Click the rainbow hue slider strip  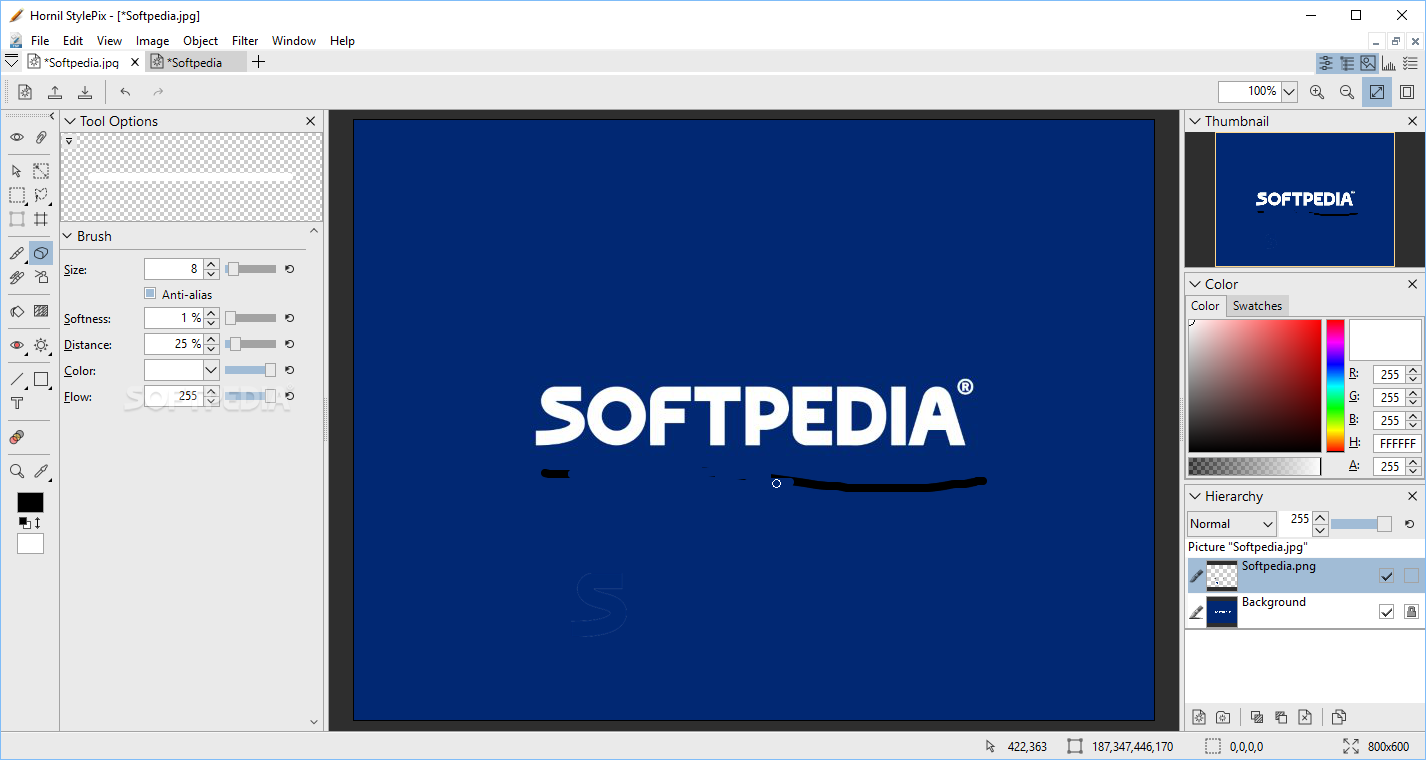coord(1335,386)
